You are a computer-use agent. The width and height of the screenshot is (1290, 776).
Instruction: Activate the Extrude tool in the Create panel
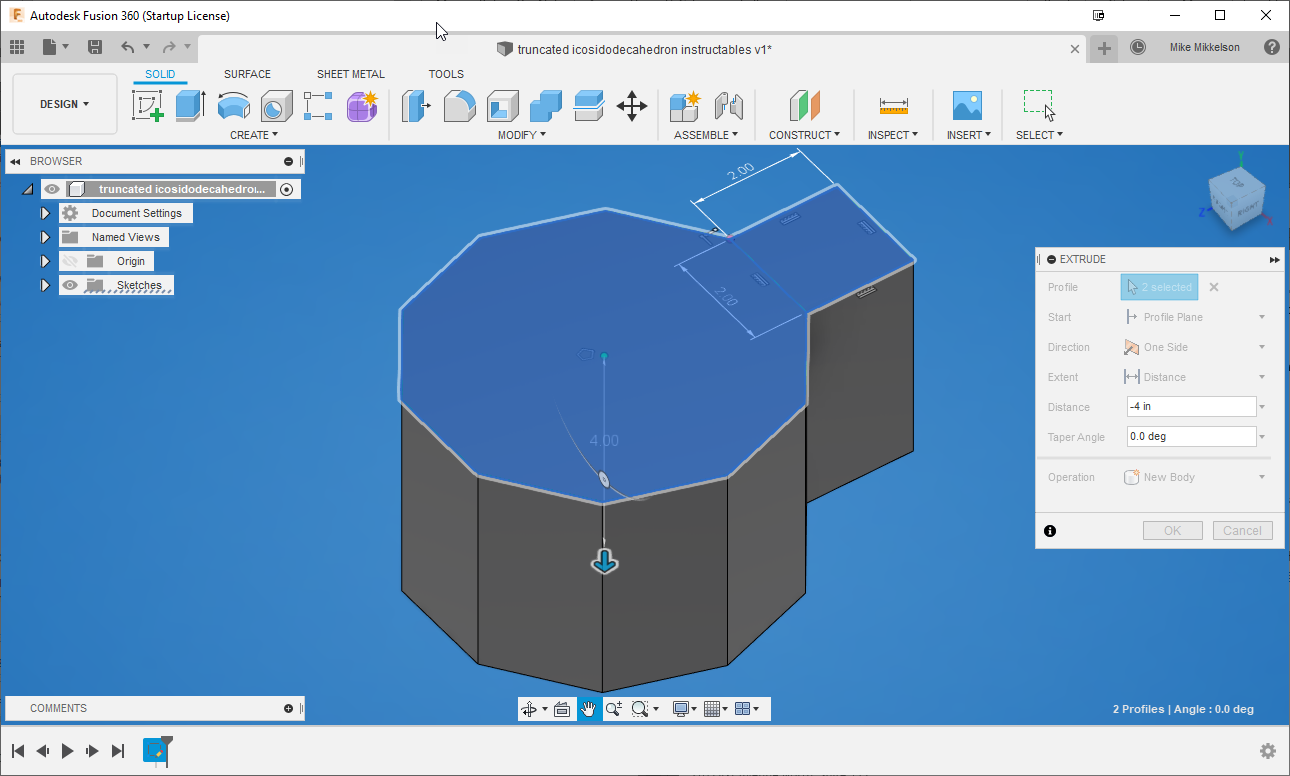[x=190, y=105]
